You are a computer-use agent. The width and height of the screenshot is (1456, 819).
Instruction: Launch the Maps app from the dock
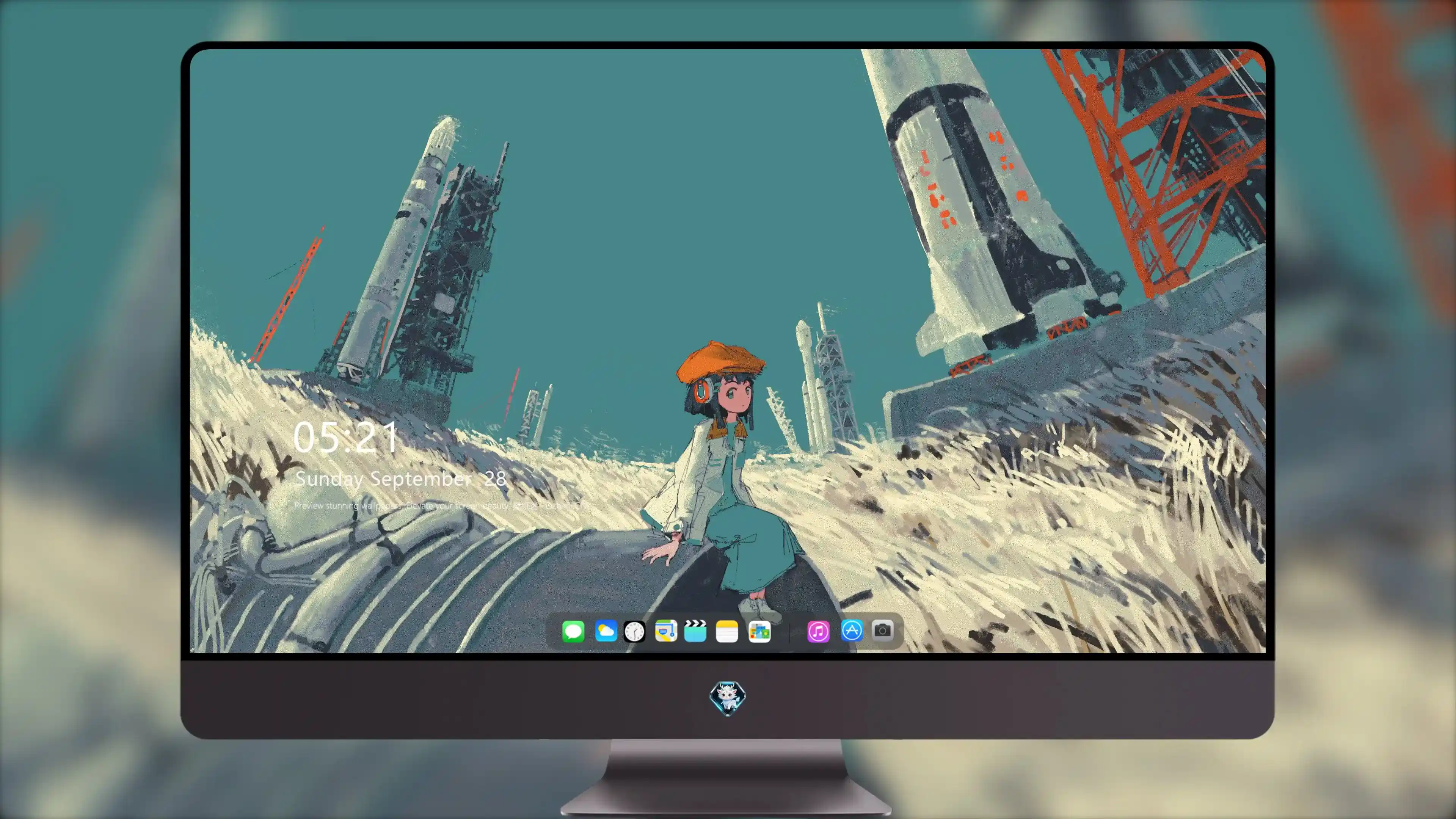point(666,631)
